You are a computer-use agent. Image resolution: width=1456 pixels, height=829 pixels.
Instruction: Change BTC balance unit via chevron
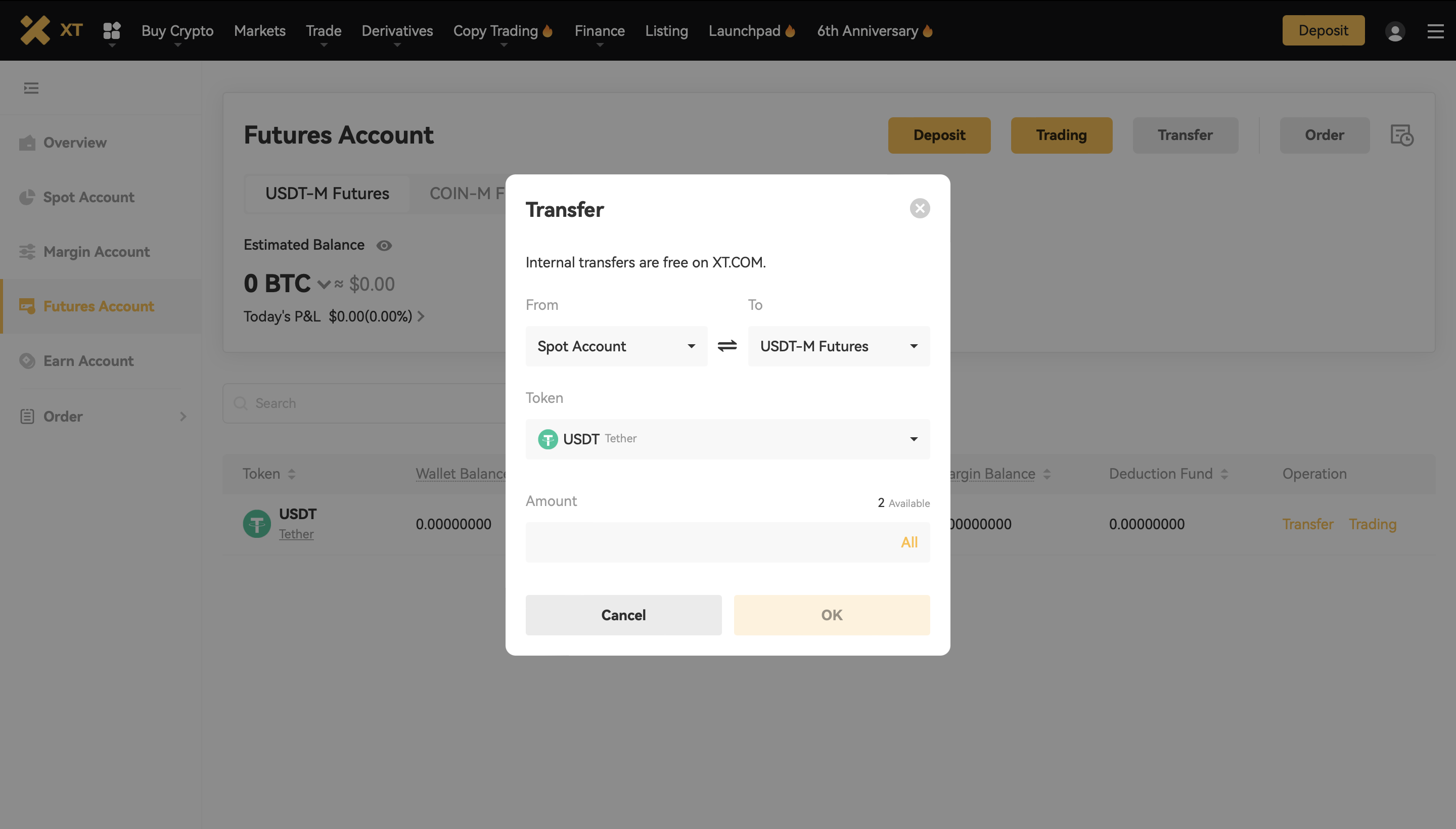[x=324, y=284]
